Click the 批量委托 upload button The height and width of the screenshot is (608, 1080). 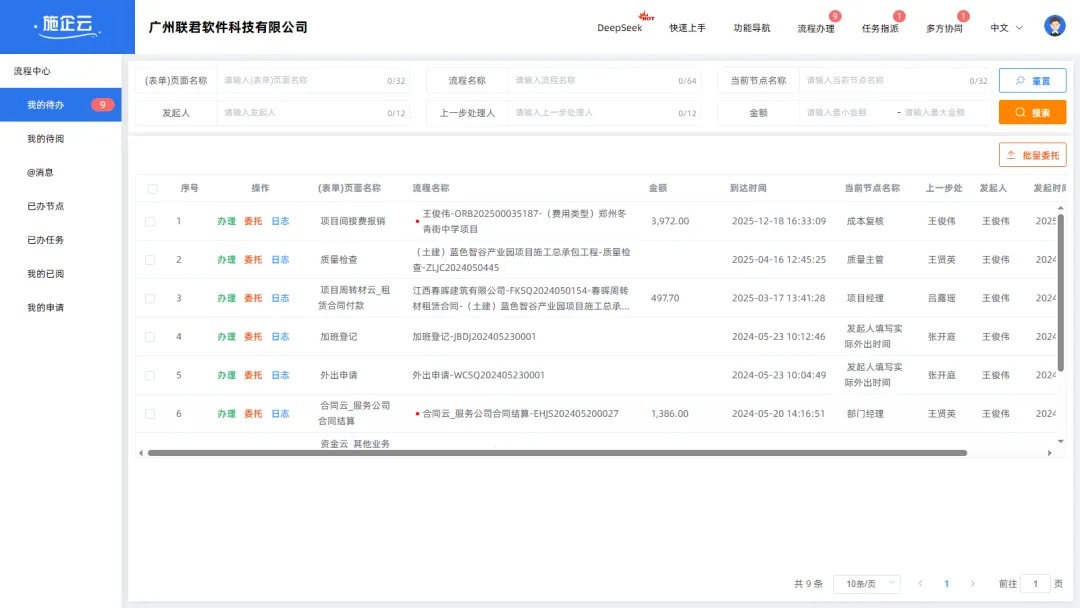tap(1031, 155)
